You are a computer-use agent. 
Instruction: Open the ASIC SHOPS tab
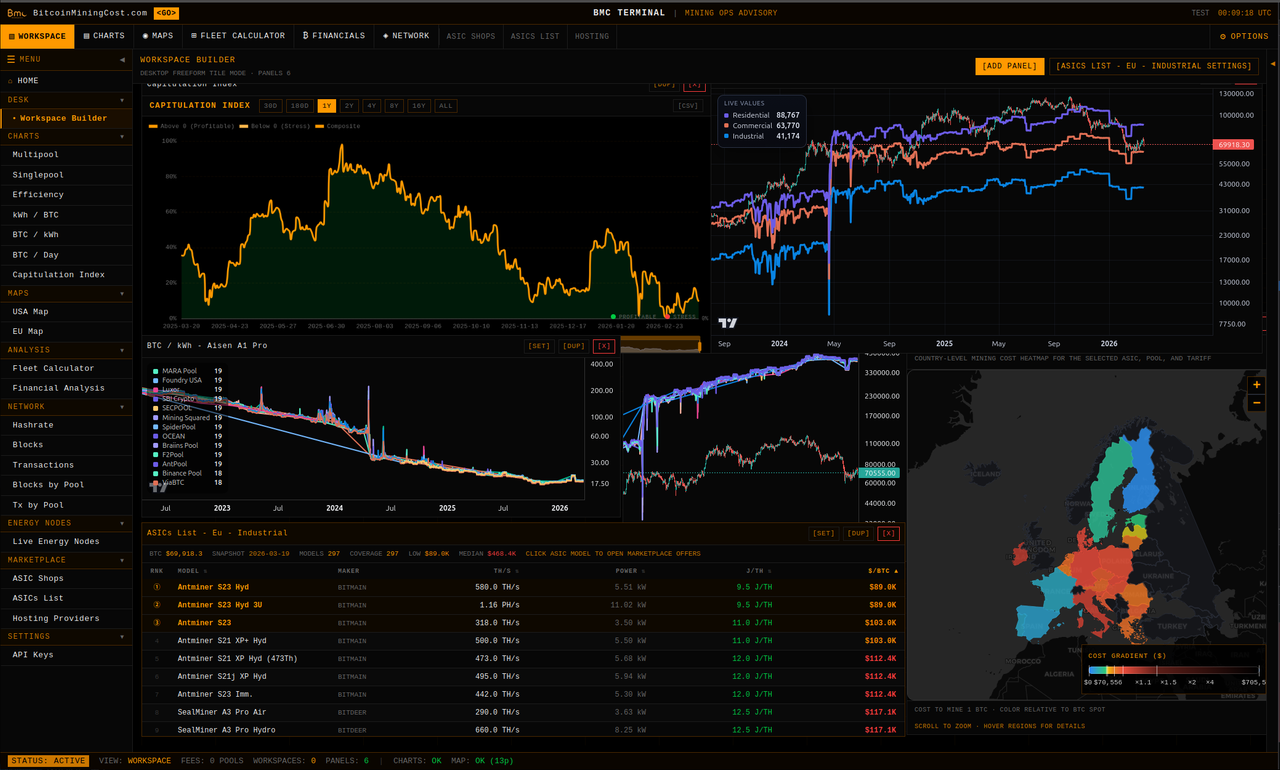[471, 35]
